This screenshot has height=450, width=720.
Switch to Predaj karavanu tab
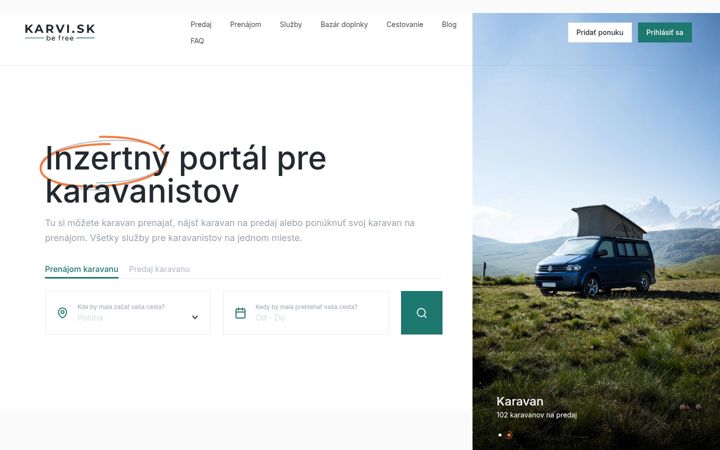(x=159, y=269)
